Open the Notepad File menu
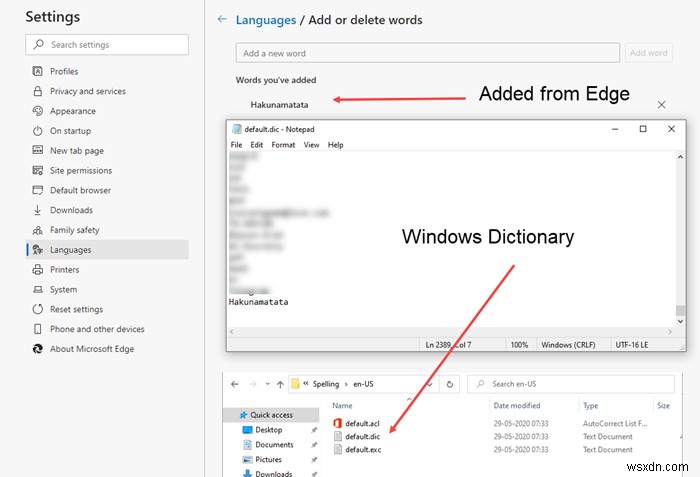Viewport: 700px width, 477px height. click(x=236, y=145)
